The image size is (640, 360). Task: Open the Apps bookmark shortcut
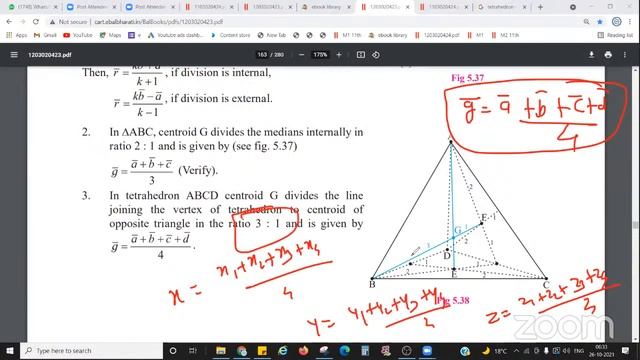[17, 36]
